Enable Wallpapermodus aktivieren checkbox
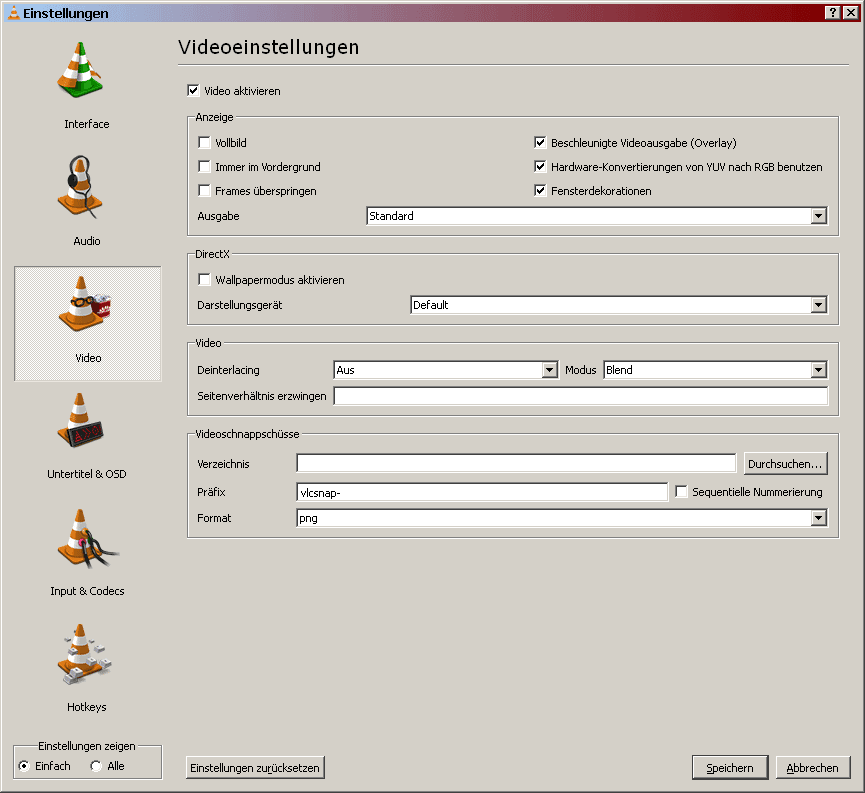The image size is (865, 793). pos(204,279)
